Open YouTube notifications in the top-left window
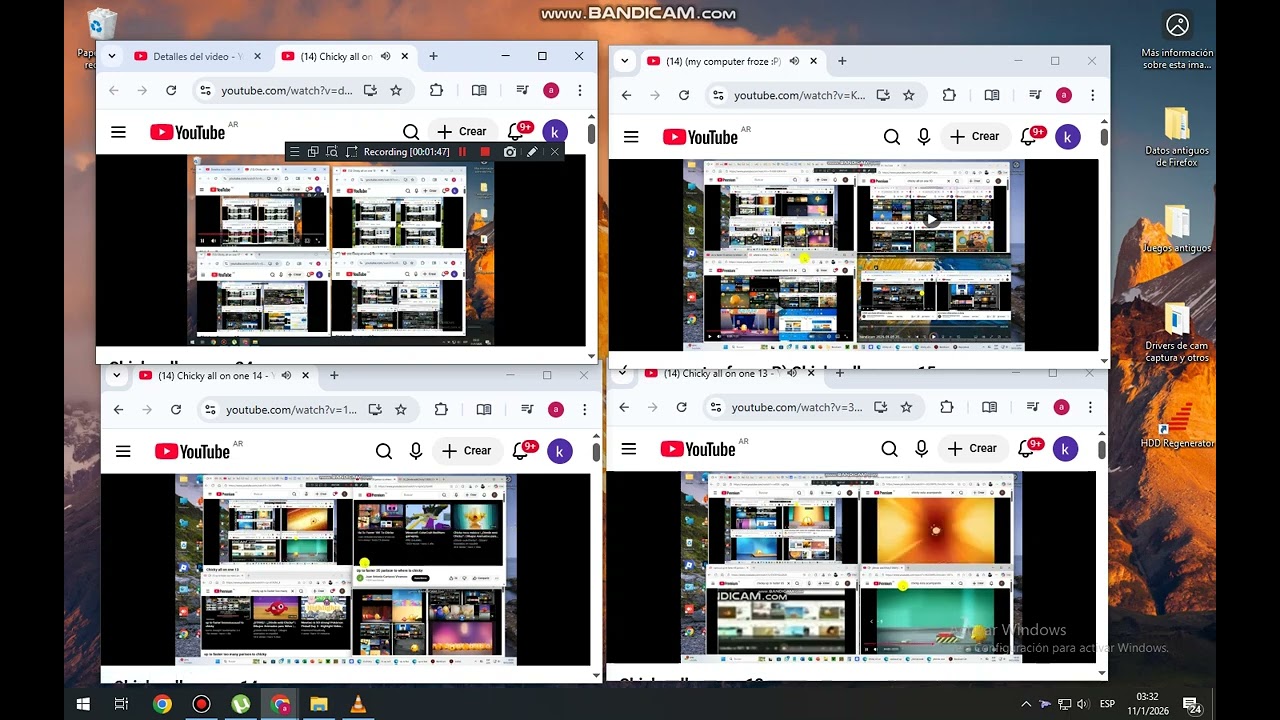Viewport: 1280px width, 720px height. point(516,132)
